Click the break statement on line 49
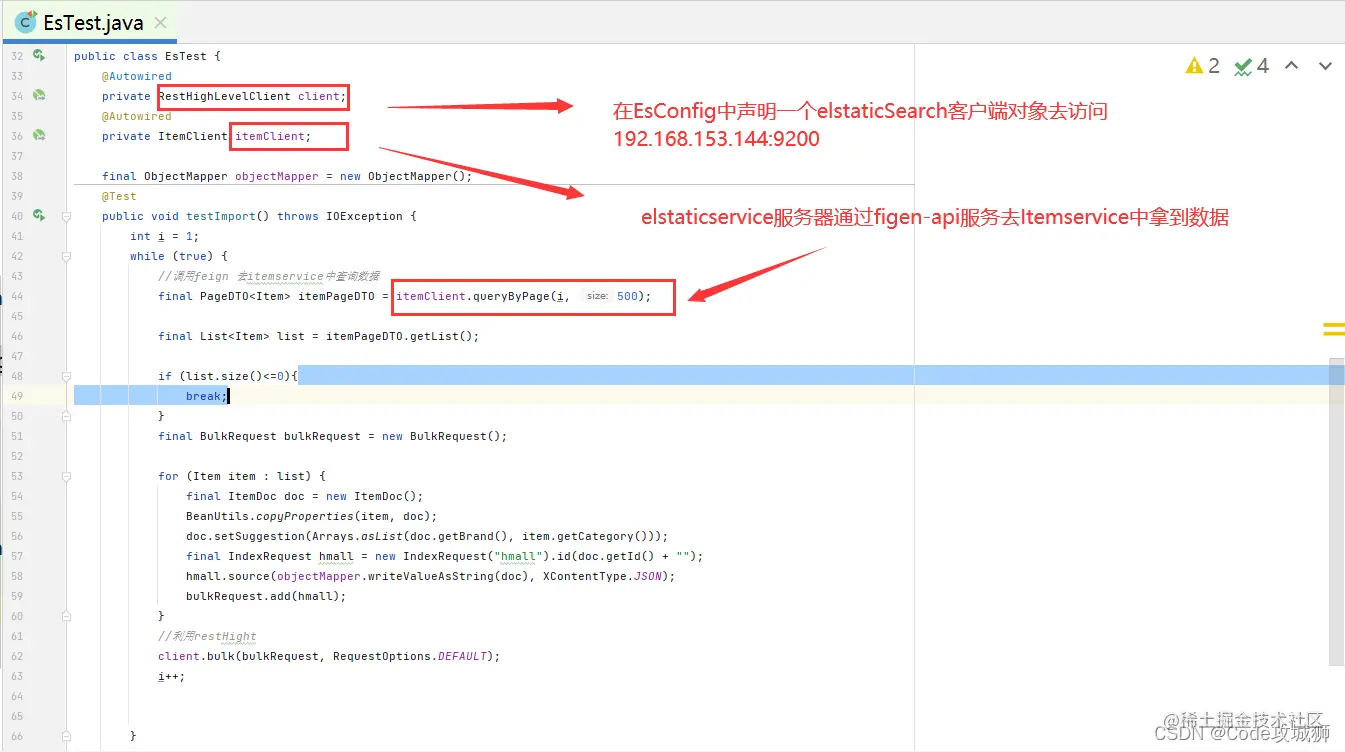Viewport: 1345px width, 752px height. pos(207,396)
